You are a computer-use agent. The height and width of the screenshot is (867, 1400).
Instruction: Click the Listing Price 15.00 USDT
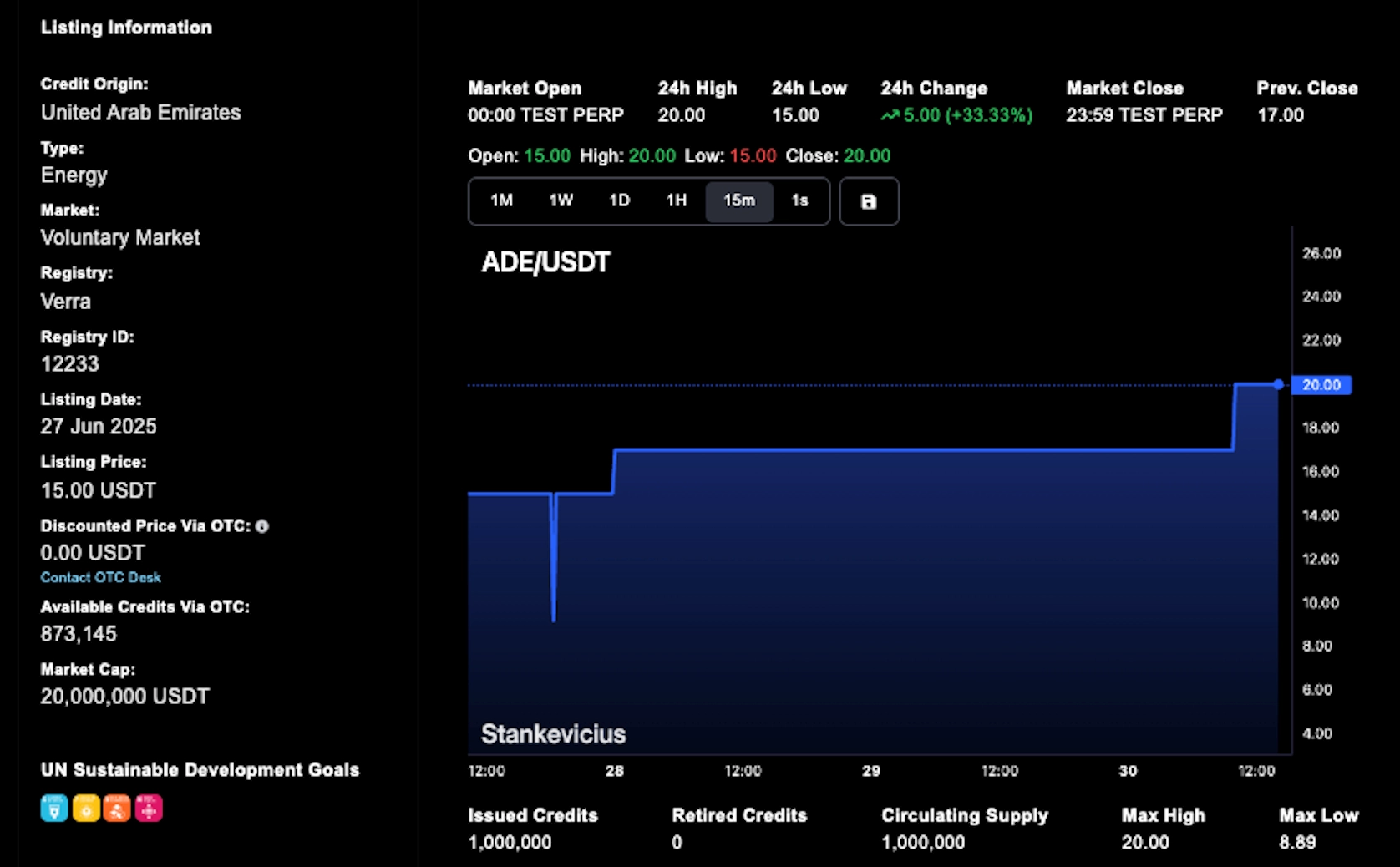click(x=99, y=490)
